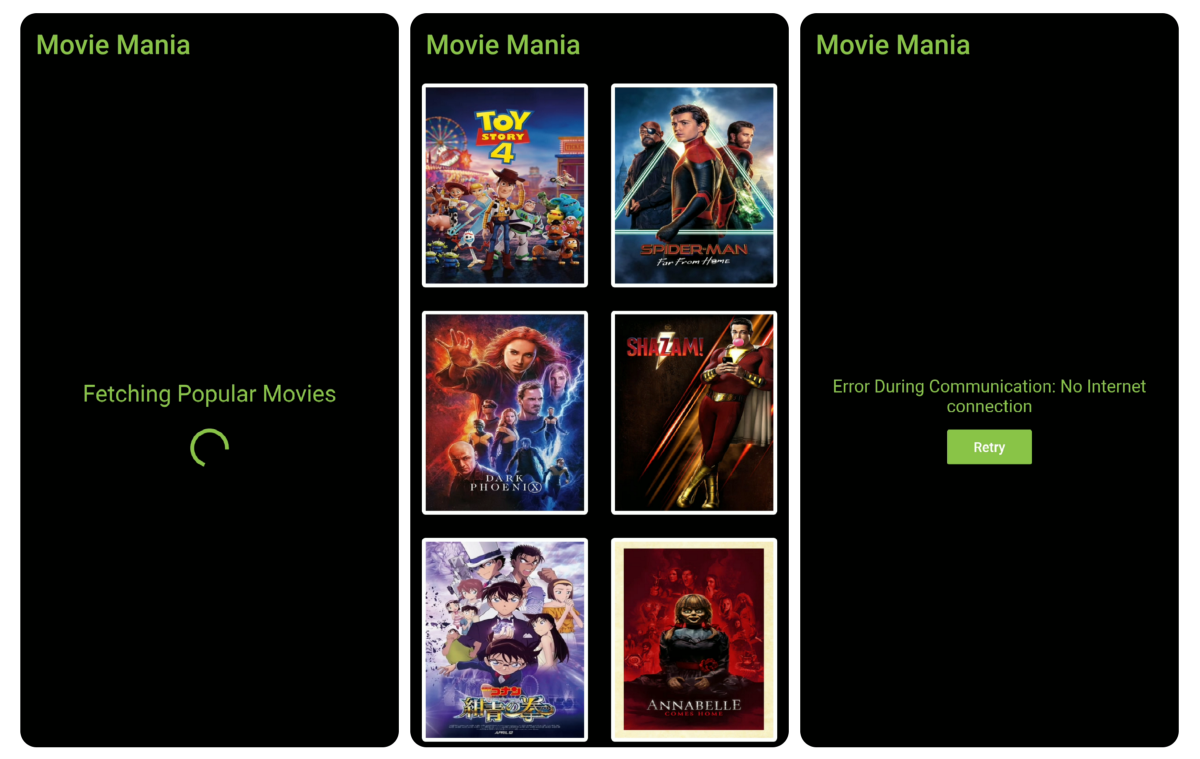Click the Annabelle title text on poster
Screen dimensions: 1200x759
[694, 708]
